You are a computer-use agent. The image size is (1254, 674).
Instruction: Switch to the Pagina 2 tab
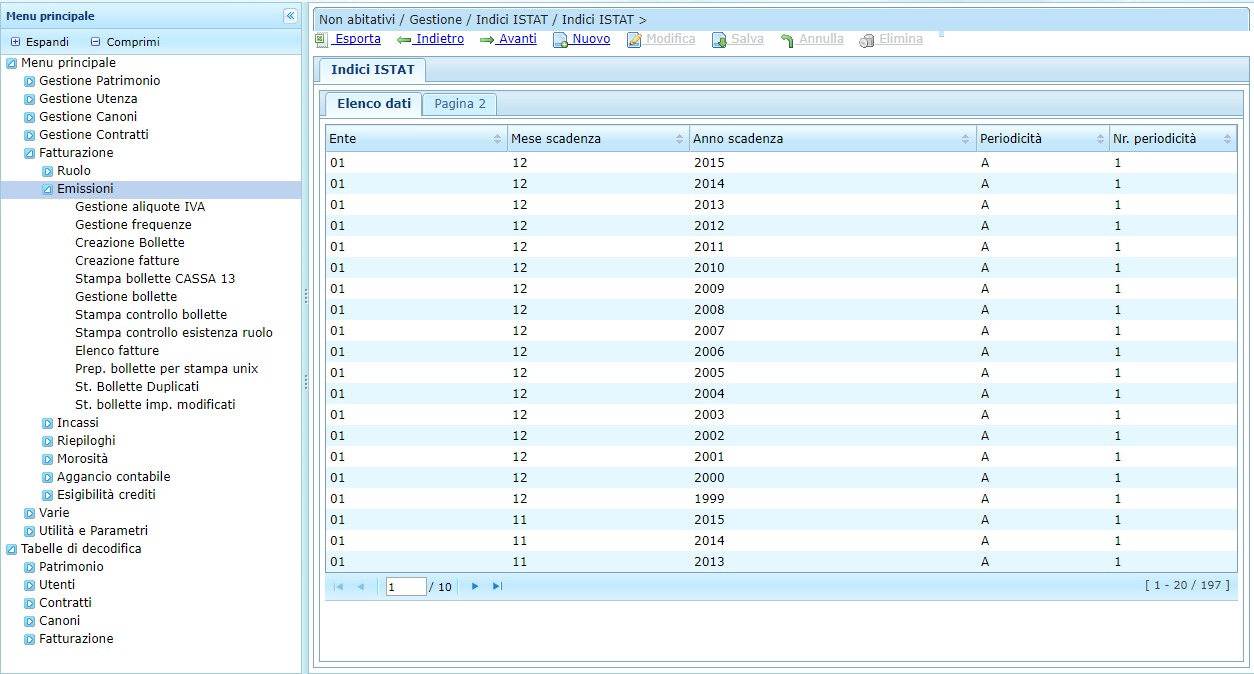point(459,104)
